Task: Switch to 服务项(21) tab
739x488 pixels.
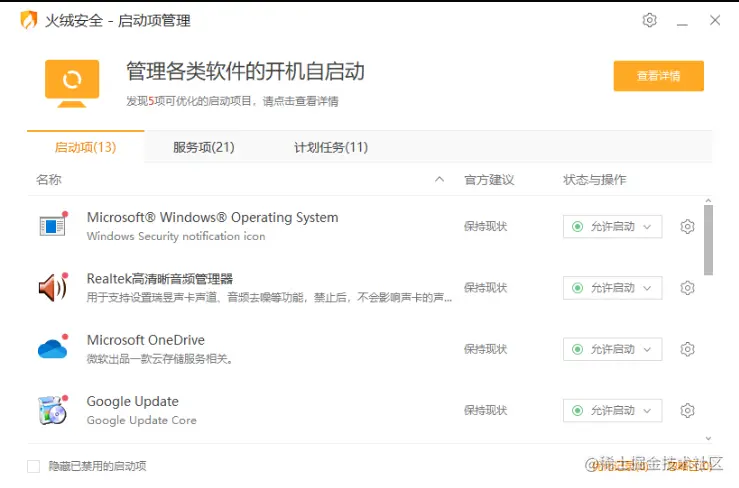Action: [x=204, y=147]
